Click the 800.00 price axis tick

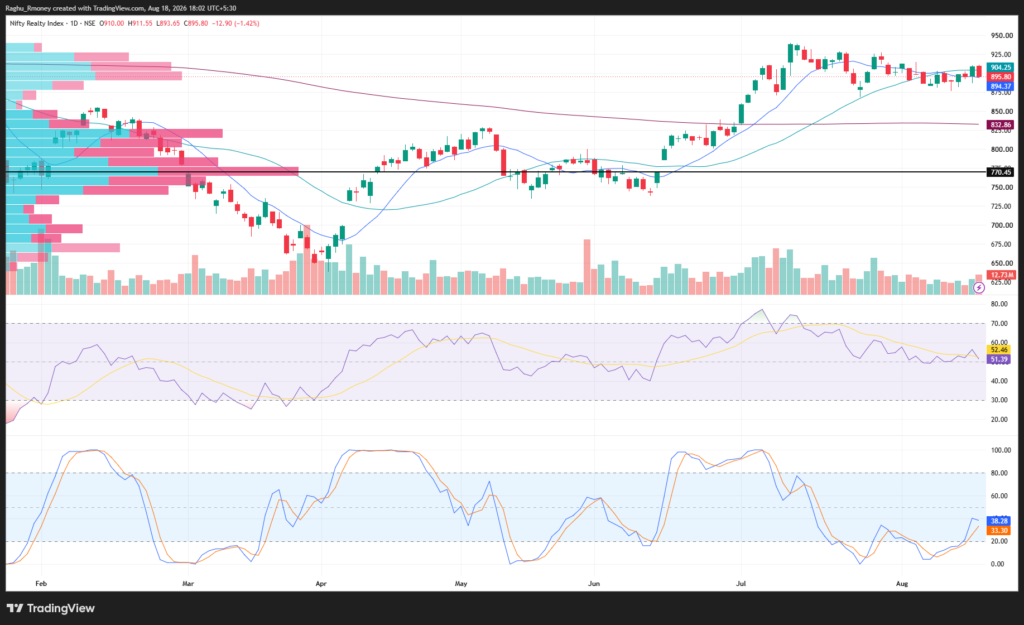(x=1002, y=150)
